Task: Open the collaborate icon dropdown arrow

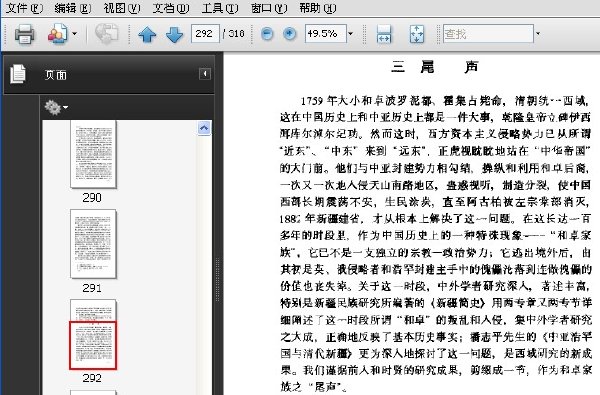Action: (75, 34)
